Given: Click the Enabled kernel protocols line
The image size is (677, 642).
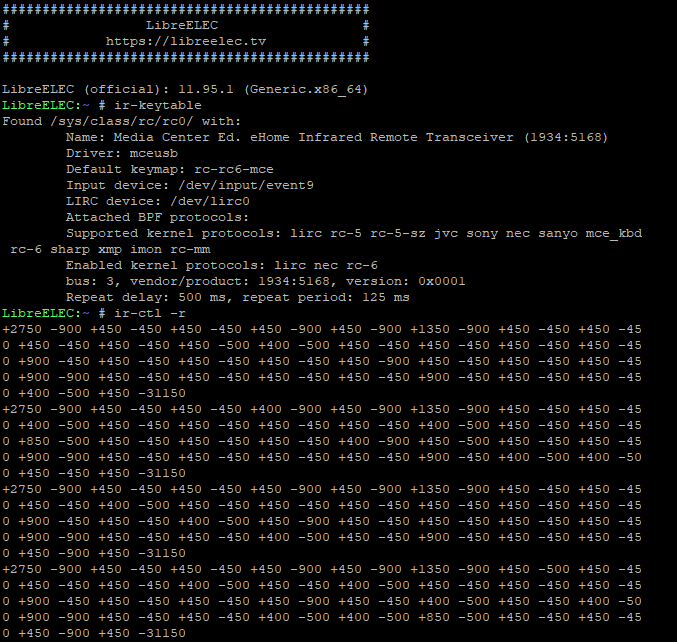Looking at the screenshot, I should coord(222,265).
